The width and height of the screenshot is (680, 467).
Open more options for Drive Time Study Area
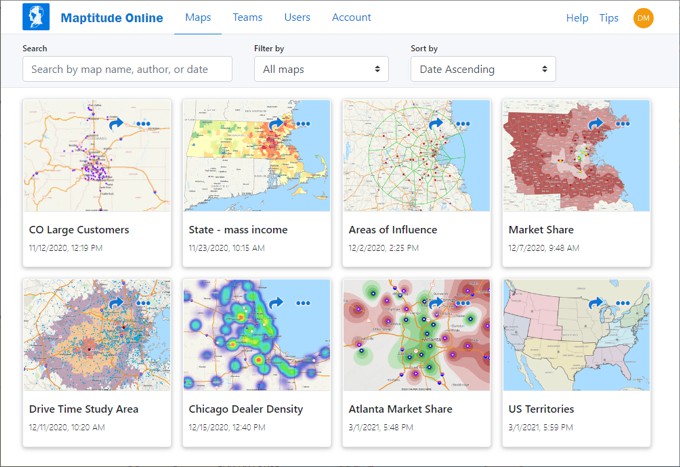point(143,303)
